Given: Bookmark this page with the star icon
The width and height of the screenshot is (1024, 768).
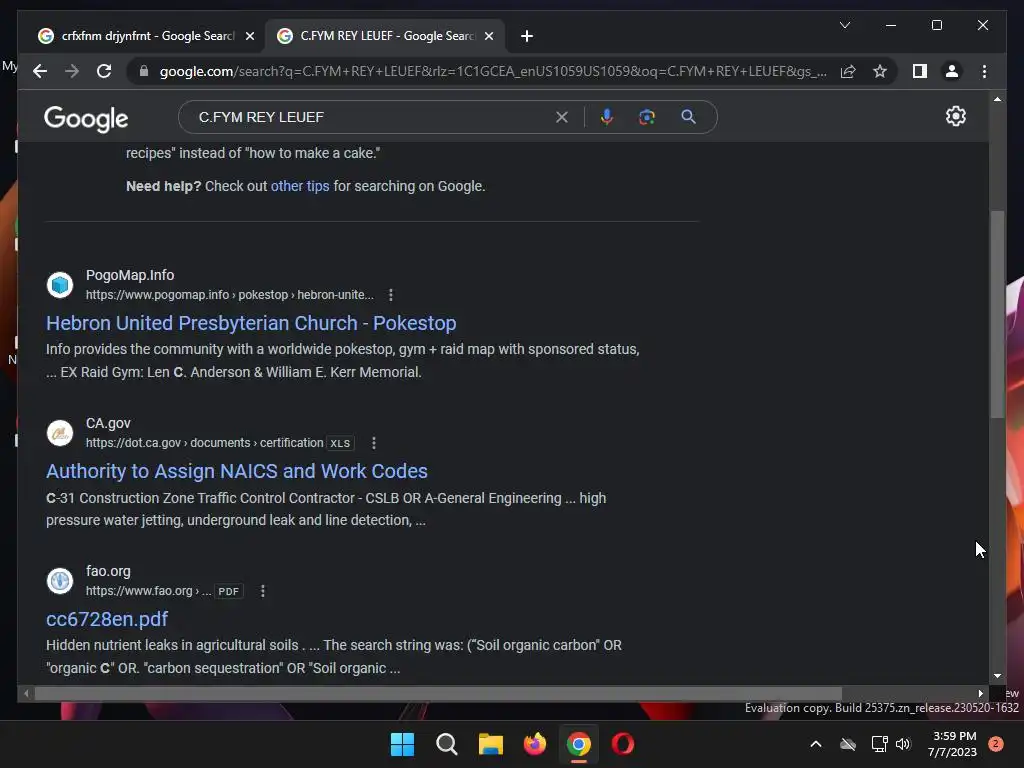Looking at the screenshot, I should pyautogui.click(x=880, y=71).
